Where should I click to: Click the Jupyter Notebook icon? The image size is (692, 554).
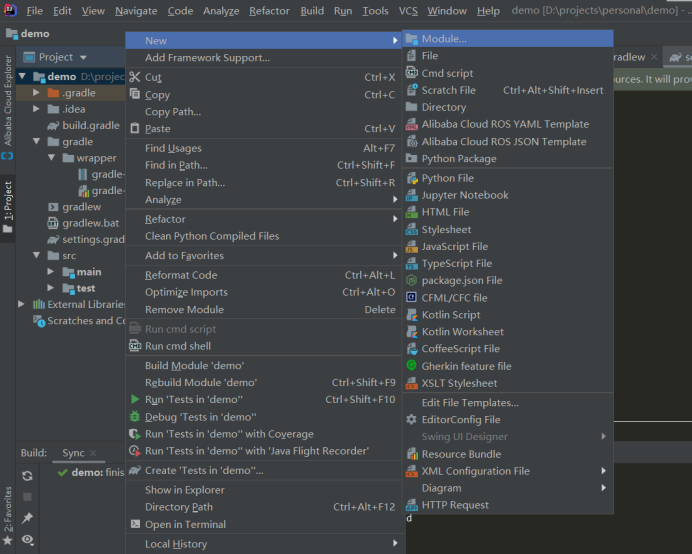(x=411, y=195)
